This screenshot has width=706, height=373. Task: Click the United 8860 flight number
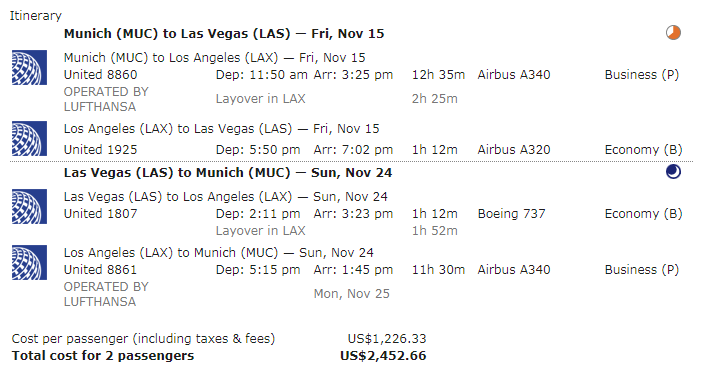pos(100,75)
